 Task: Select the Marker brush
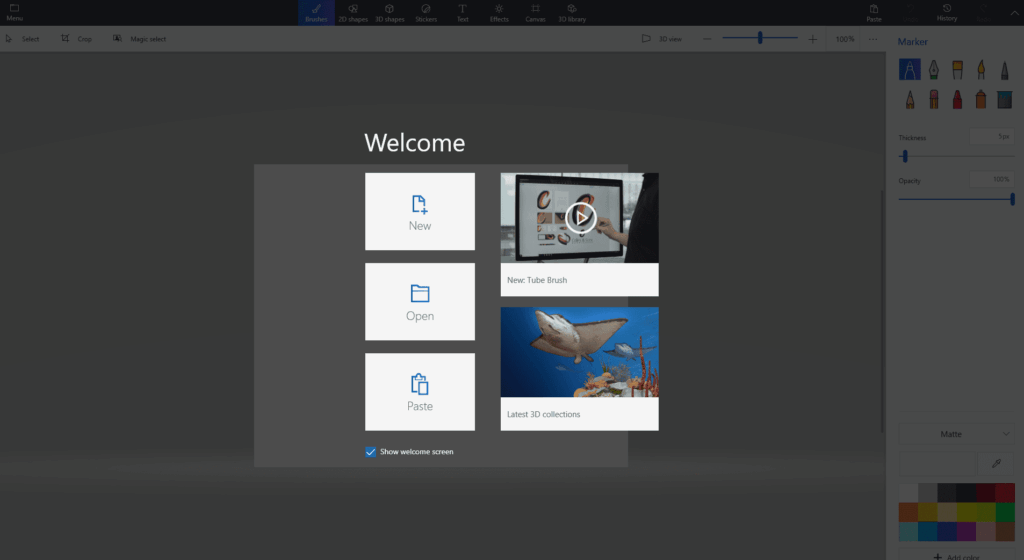910,69
